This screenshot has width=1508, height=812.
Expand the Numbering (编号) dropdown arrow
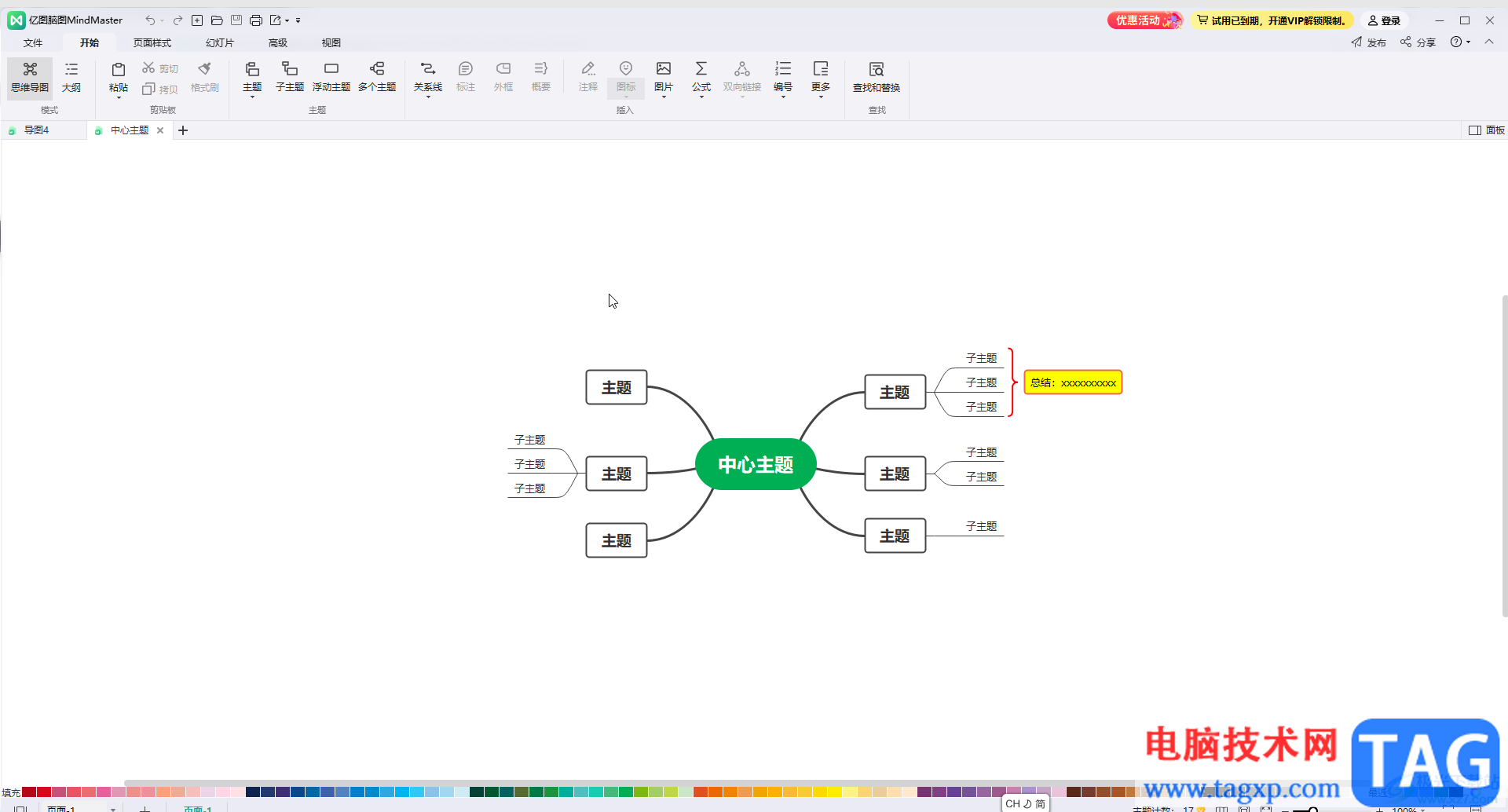click(783, 97)
